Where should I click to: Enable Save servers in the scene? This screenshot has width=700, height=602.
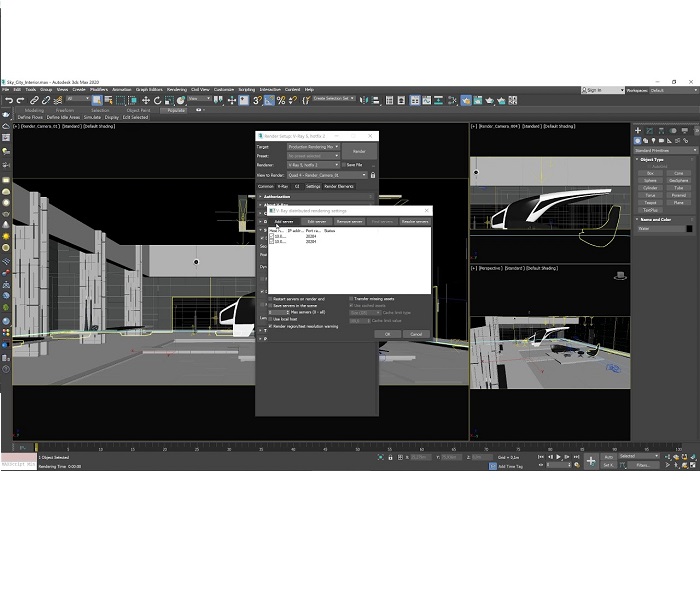(x=270, y=305)
